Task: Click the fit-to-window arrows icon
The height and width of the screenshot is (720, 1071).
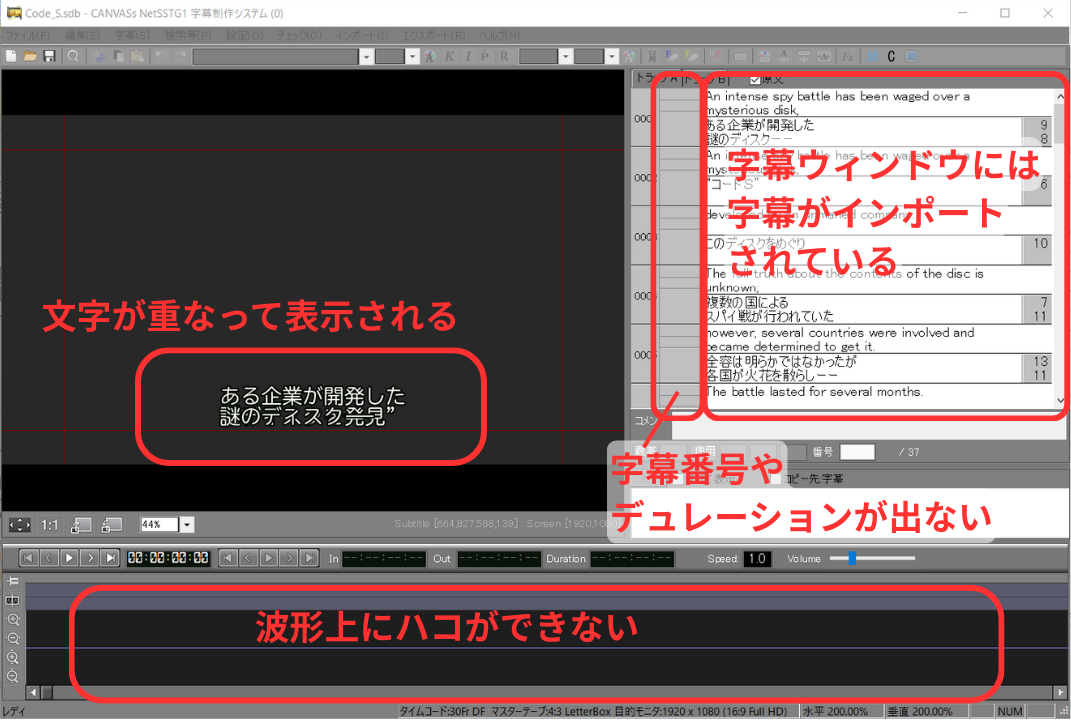Action: coord(19,525)
